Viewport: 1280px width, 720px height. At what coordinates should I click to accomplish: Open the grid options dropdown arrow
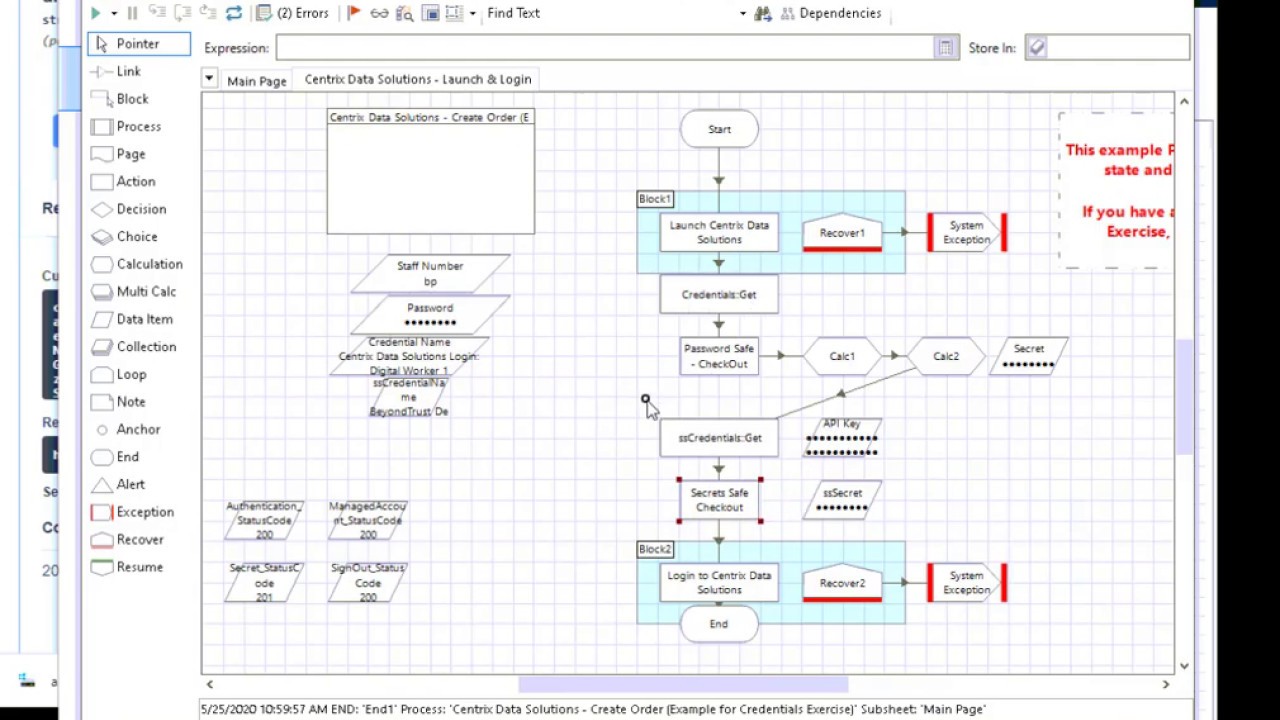pos(472,13)
